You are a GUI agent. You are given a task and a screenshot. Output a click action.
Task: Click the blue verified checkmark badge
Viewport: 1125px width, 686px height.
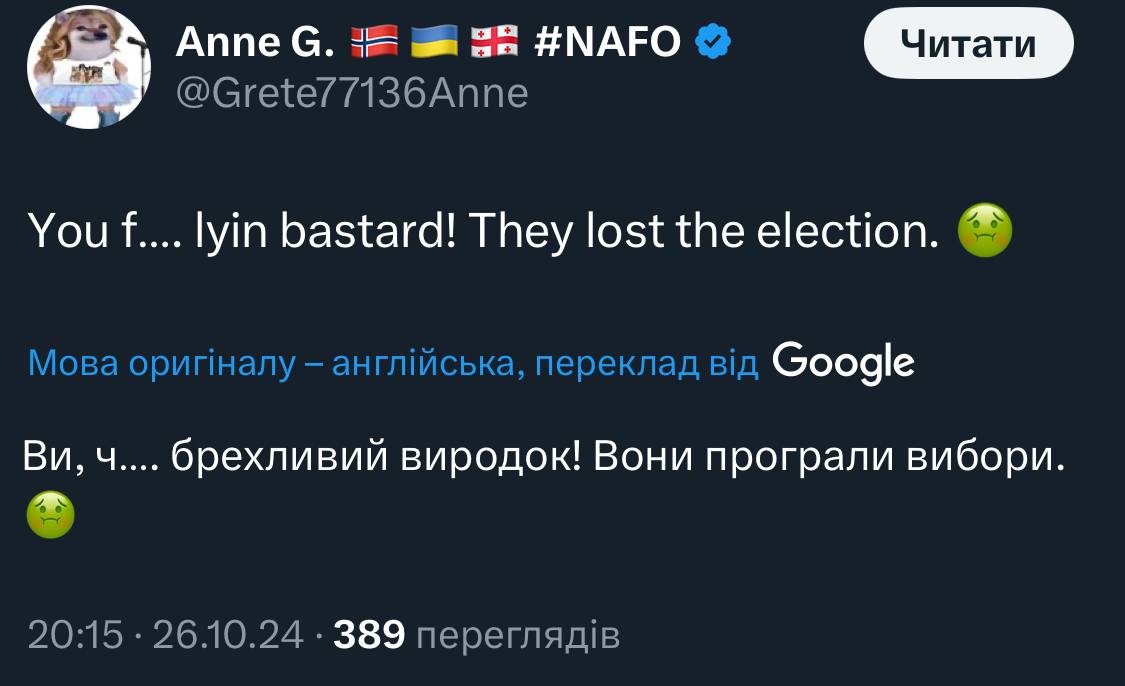[x=712, y=41]
